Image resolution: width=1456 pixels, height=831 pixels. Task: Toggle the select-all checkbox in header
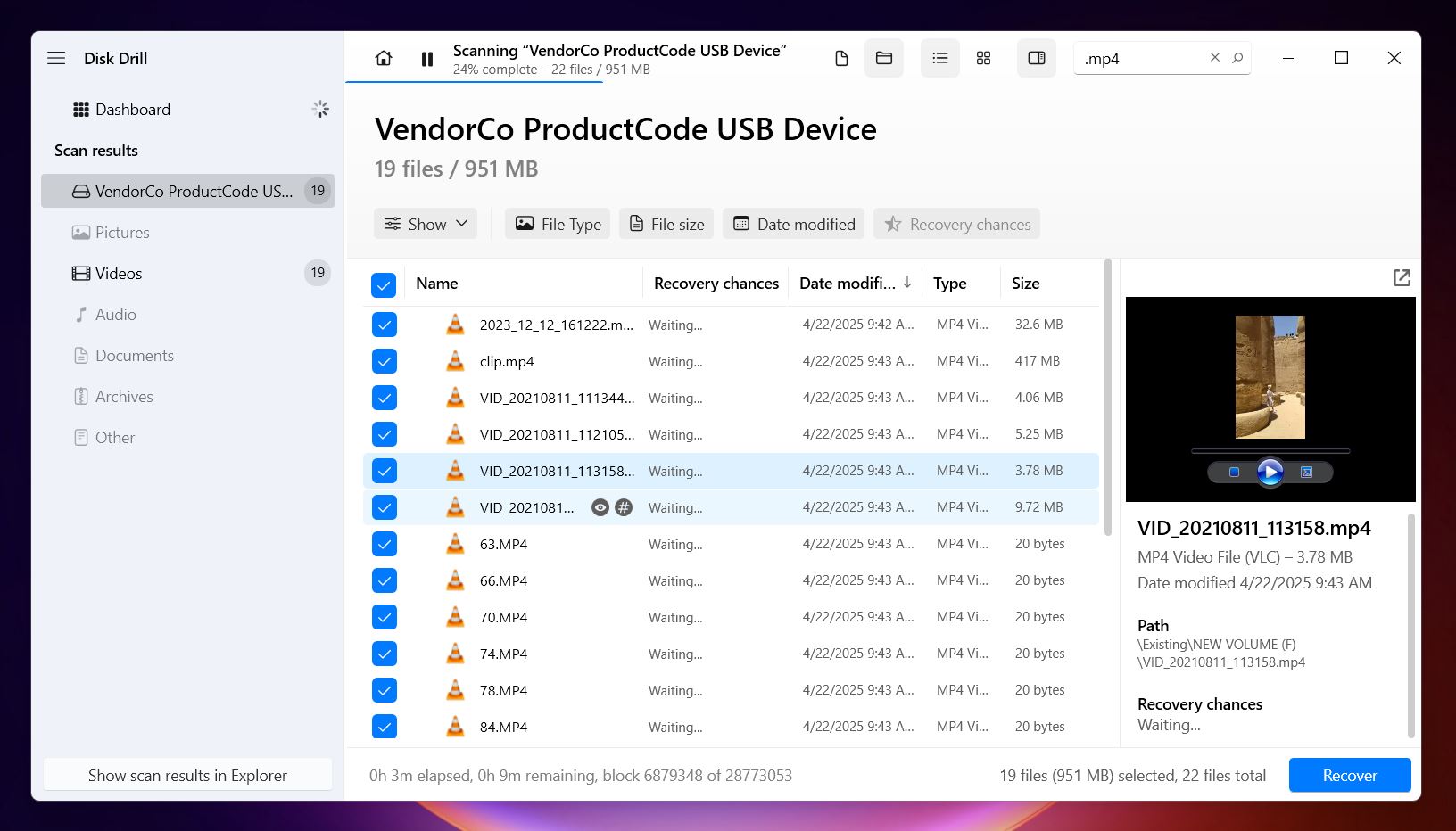click(x=384, y=284)
